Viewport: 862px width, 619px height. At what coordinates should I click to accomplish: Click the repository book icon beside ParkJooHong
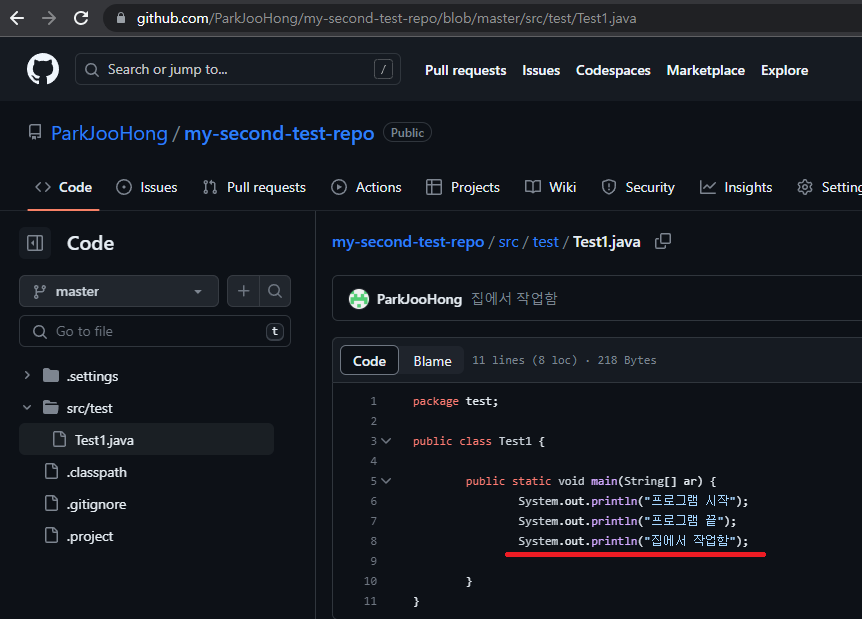tap(35, 132)
